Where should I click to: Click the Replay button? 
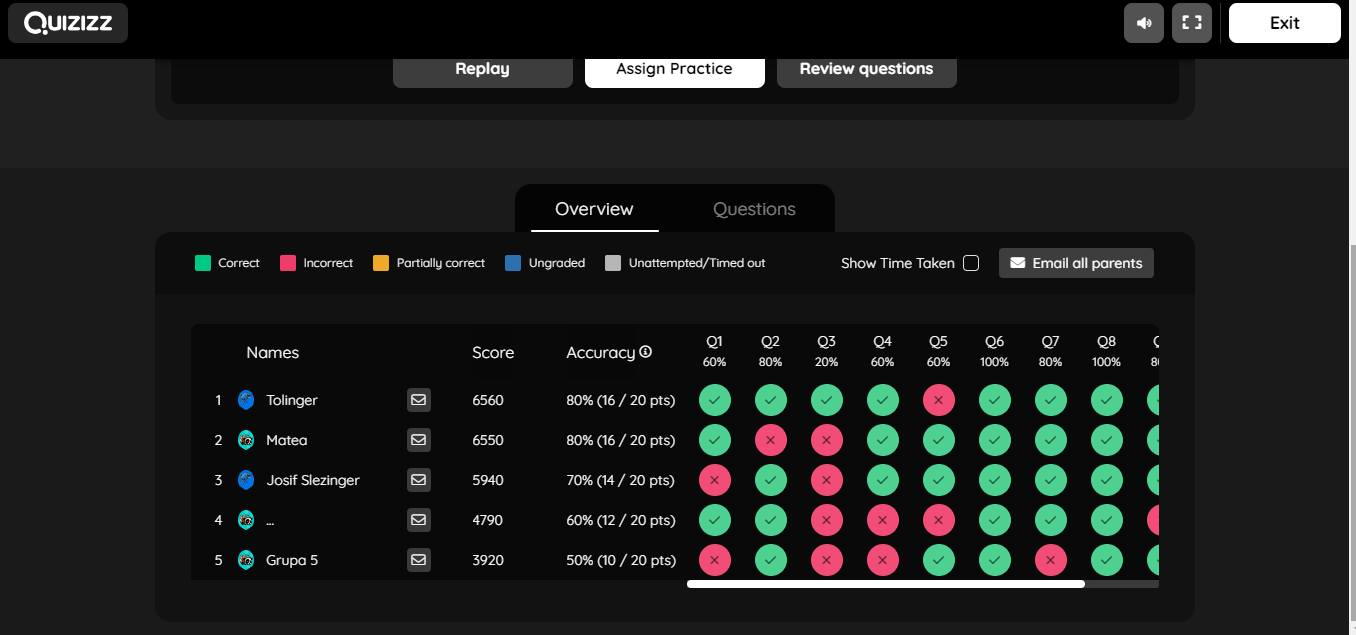pos(482,69)
